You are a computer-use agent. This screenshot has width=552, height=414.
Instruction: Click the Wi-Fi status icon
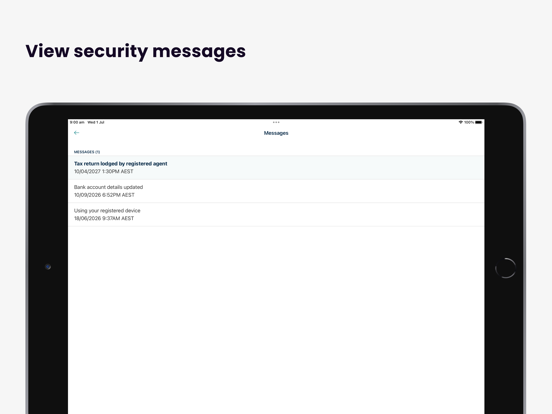click(460, 123)
